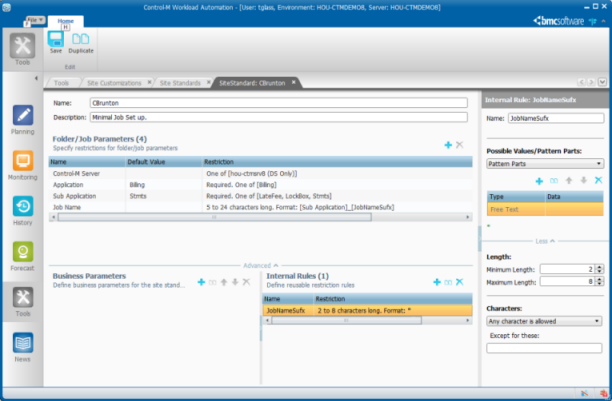Open the History domain in the sidebar
The image size is (612, 401).
(x=23, y=206)
